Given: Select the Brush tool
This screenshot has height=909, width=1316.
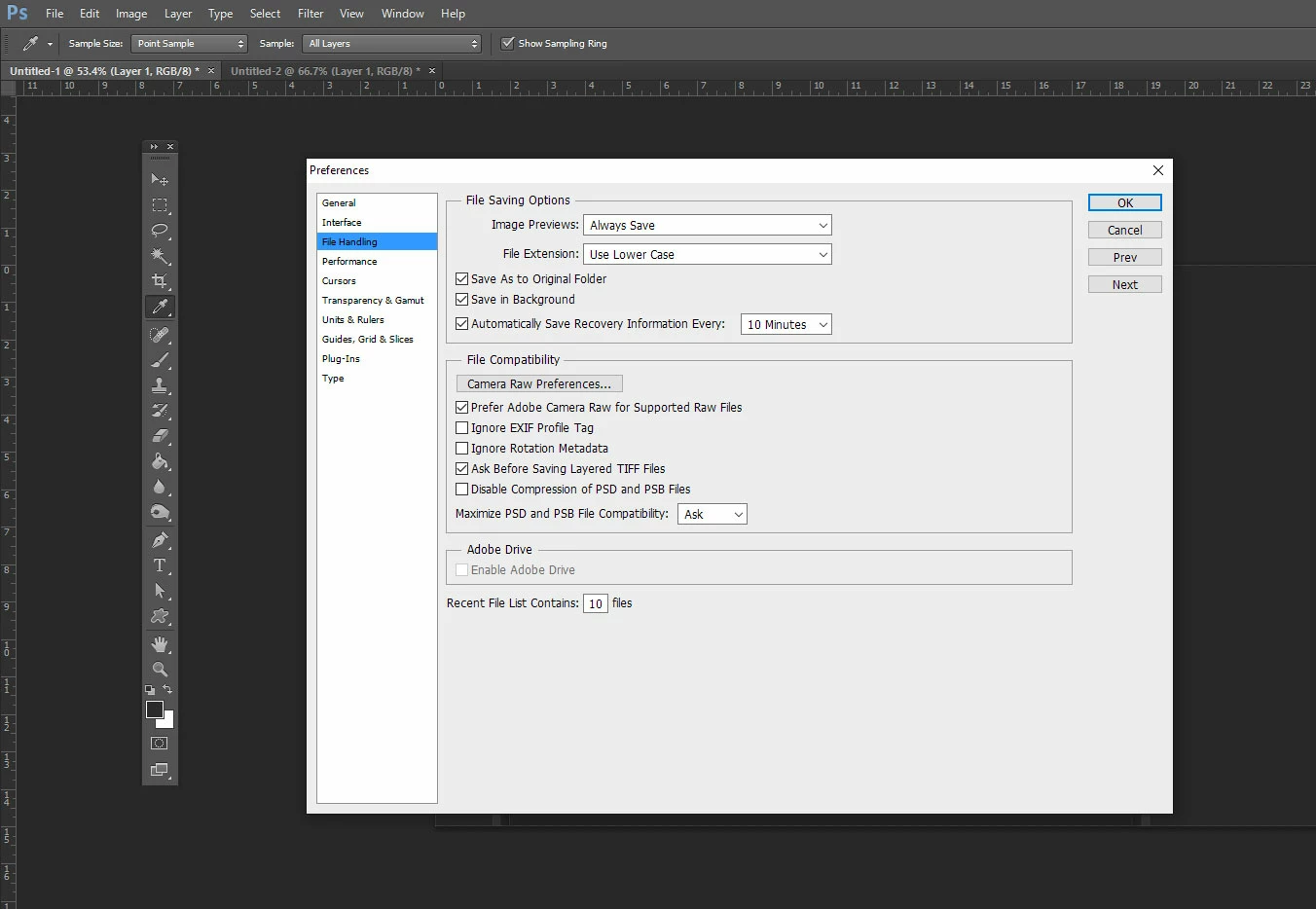Looking at the screenshot, I should tap(160, 360).
